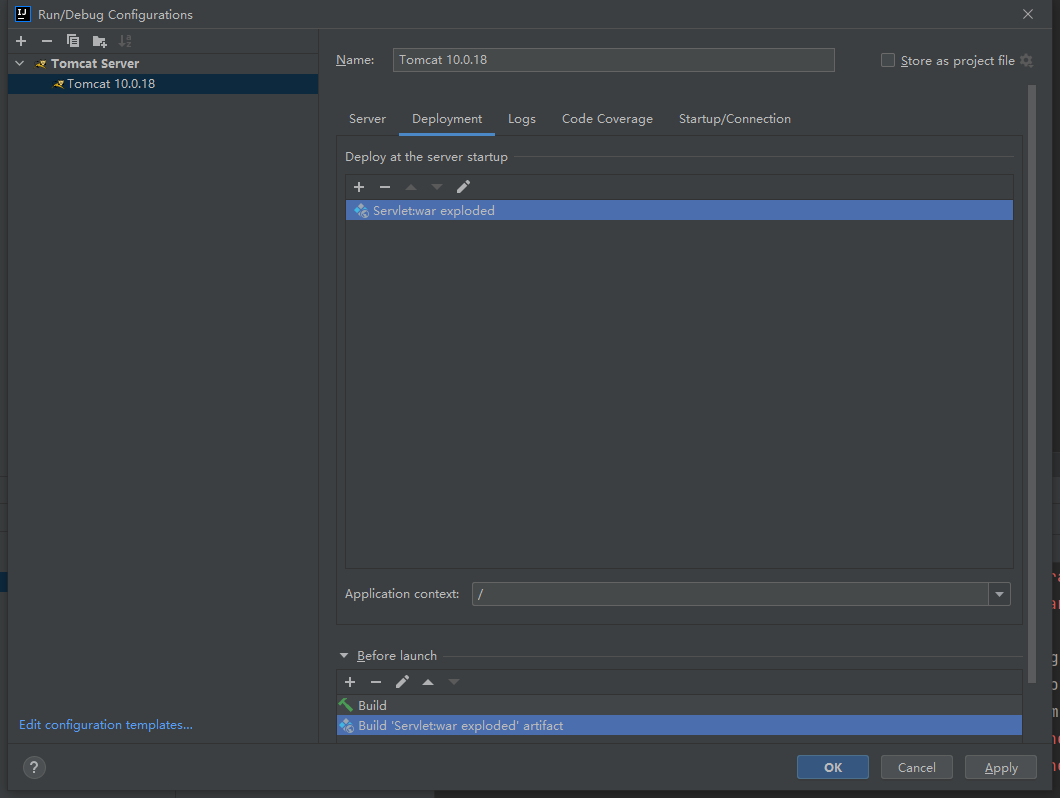Screen dimensions: 1060x798
Task: Edit deployment artifact with pencil icon
Action: [x=463, y=187]
